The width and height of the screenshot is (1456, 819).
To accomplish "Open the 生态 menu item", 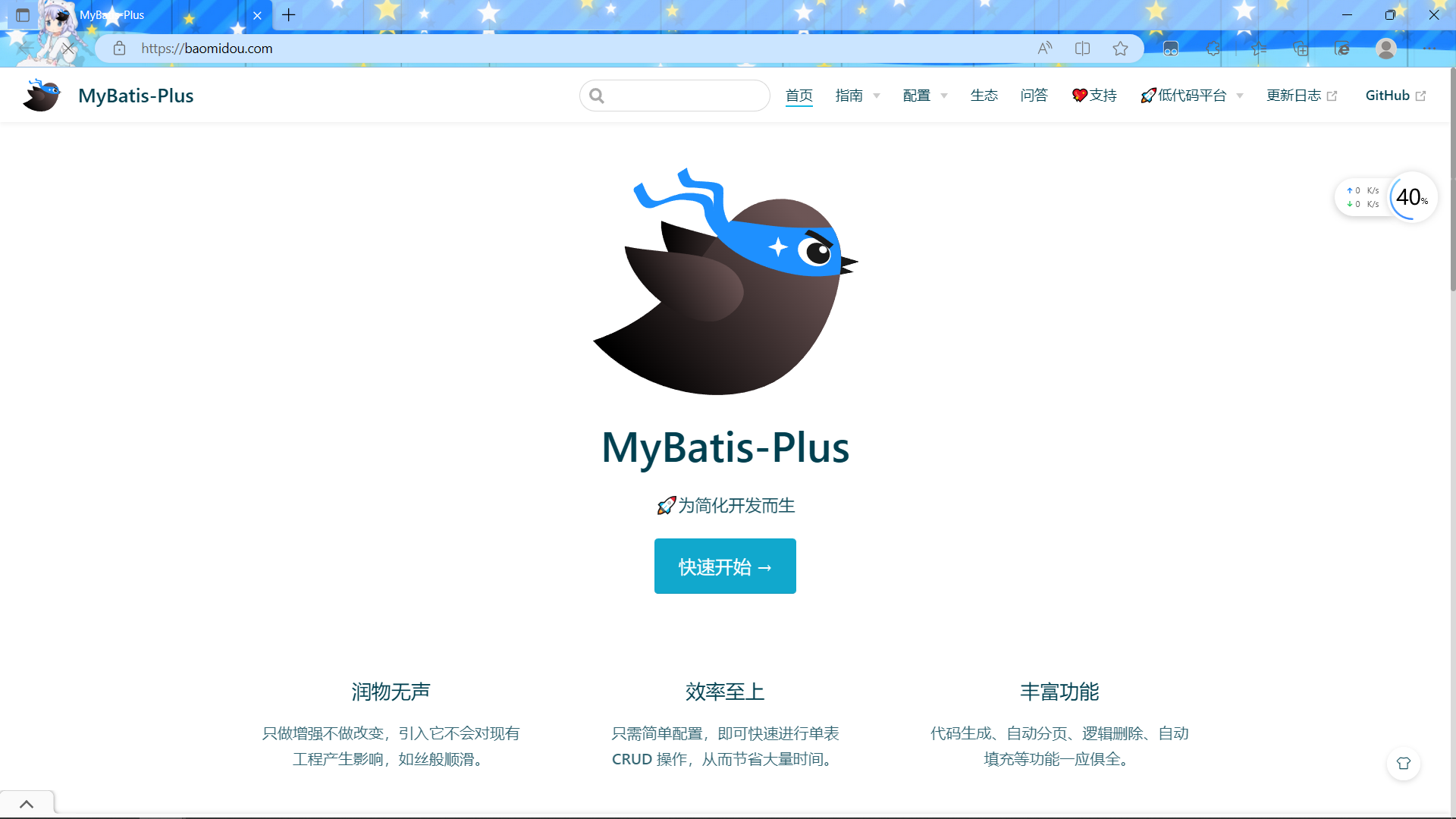I will point(984,96).
